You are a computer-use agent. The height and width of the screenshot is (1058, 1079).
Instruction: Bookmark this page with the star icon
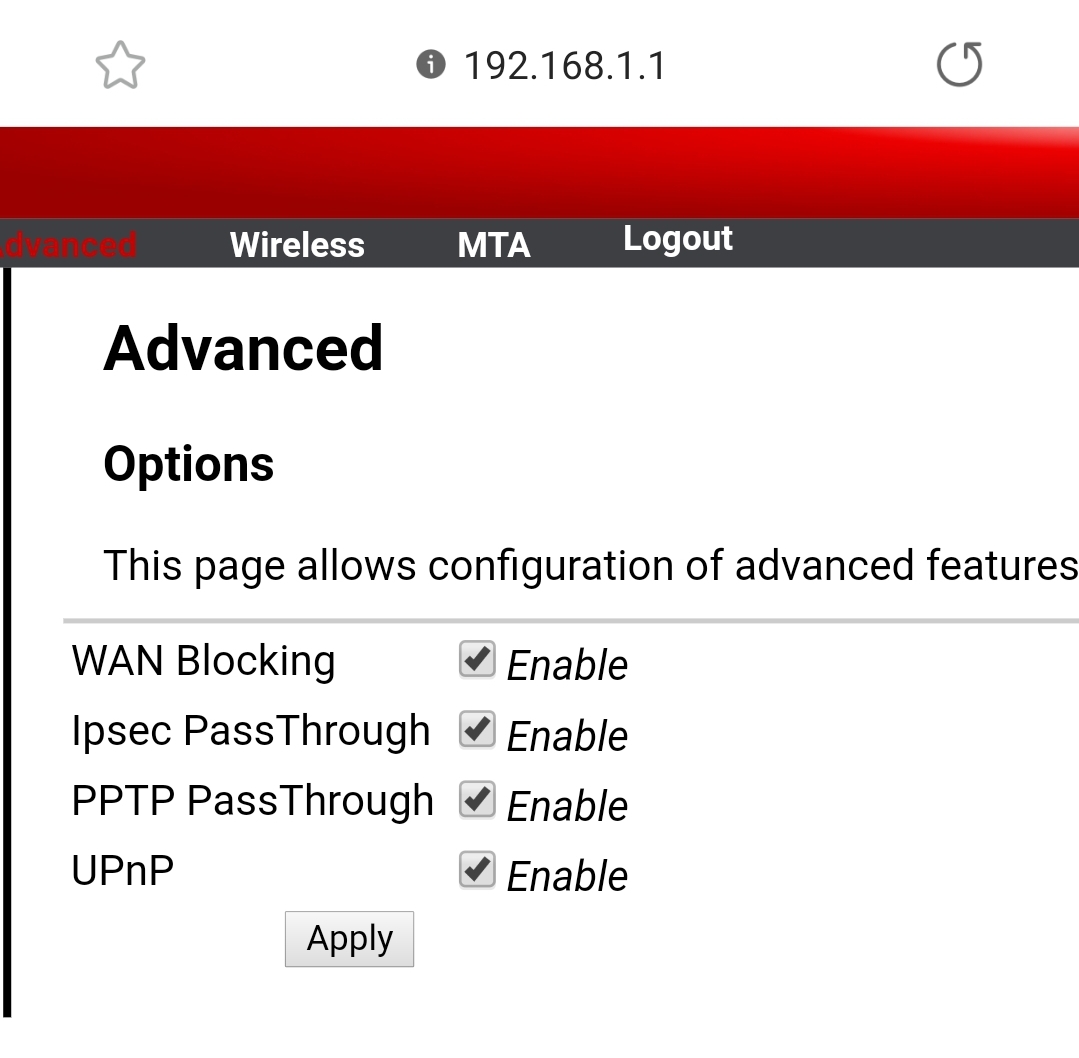(120, 66)
